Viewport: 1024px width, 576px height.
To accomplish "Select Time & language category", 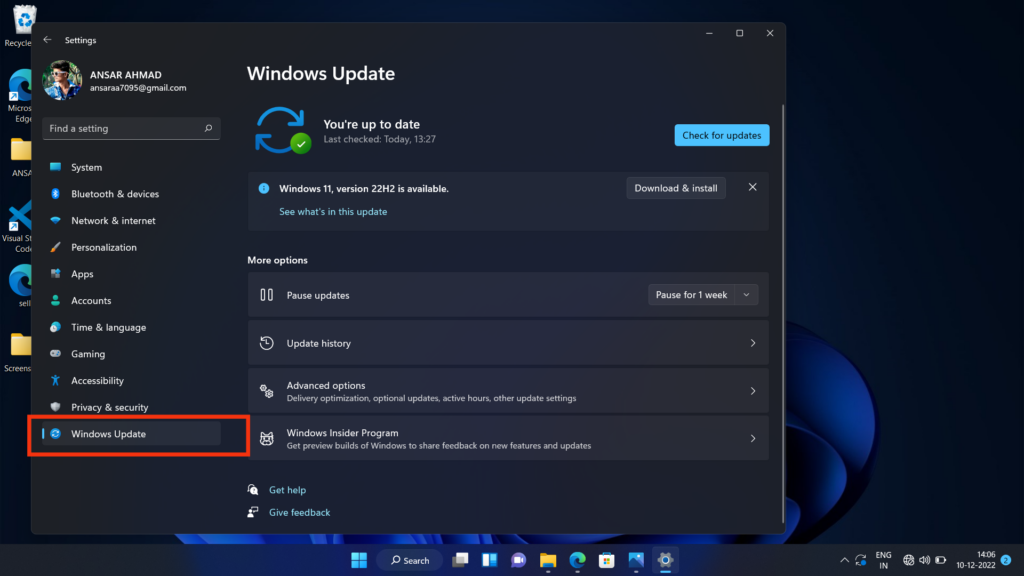I will tap(131, 327).
